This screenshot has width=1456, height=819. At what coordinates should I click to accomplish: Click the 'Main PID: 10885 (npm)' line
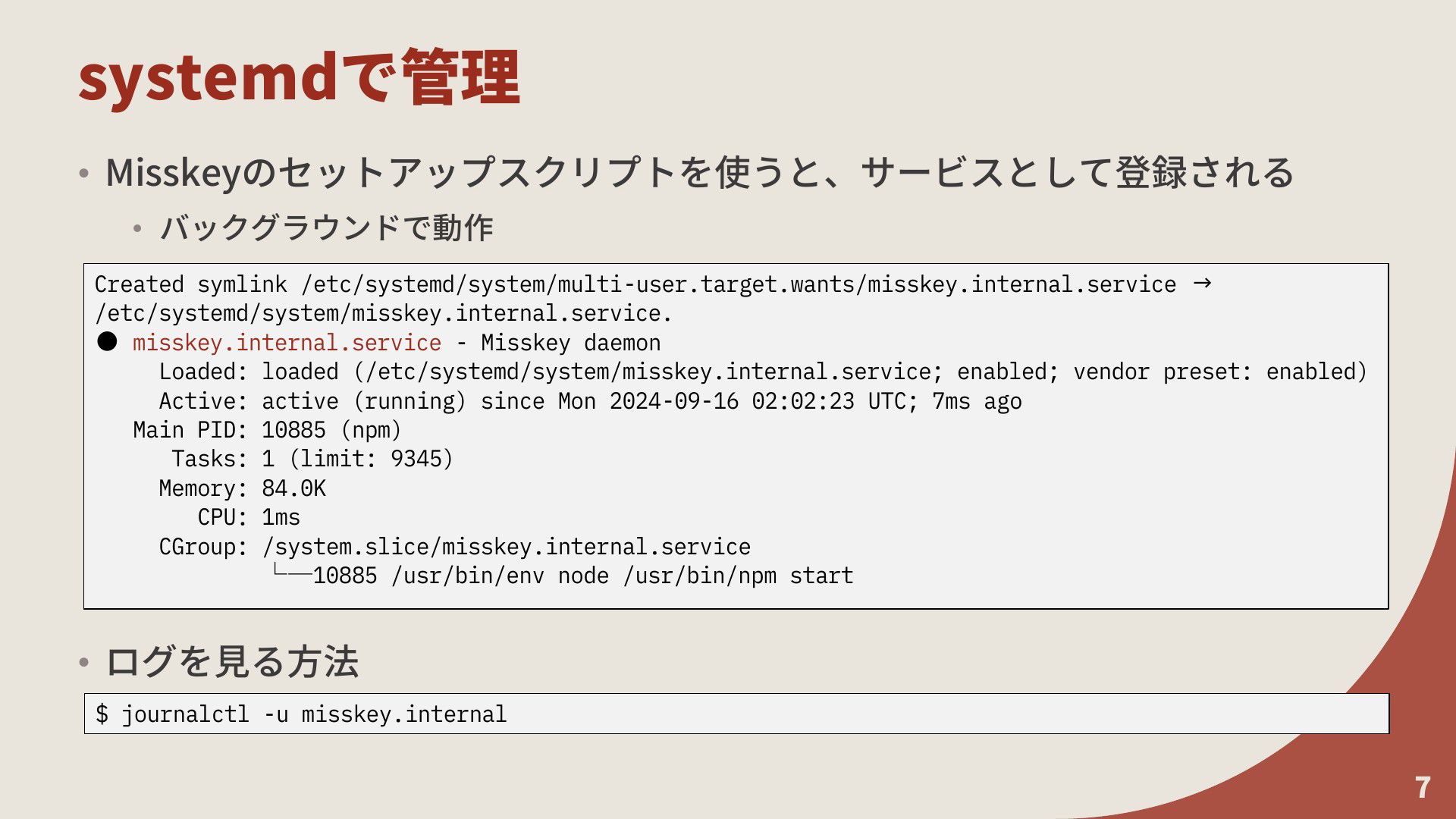tap(267, 430)
